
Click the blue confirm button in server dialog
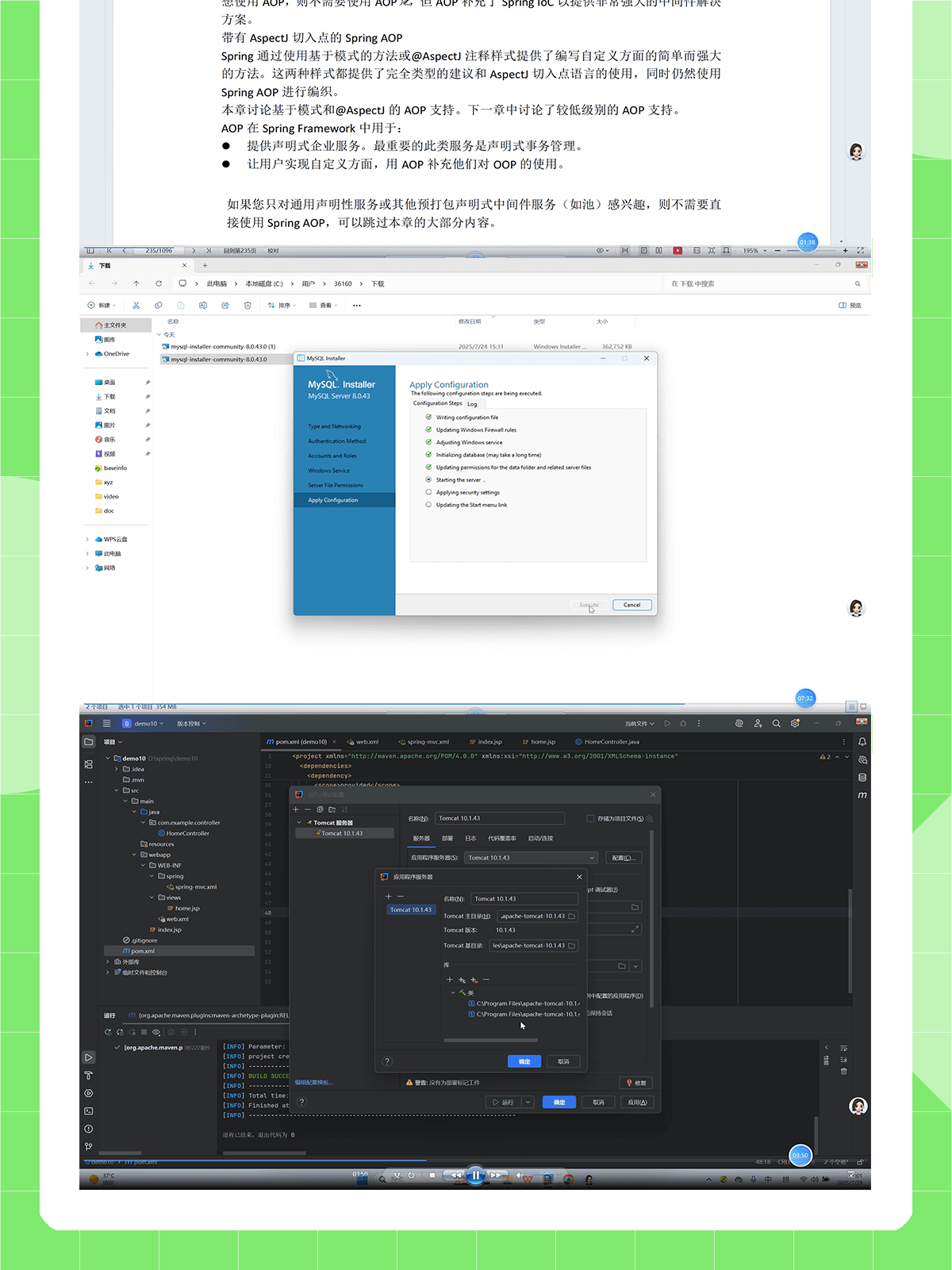pos(524,1061)
